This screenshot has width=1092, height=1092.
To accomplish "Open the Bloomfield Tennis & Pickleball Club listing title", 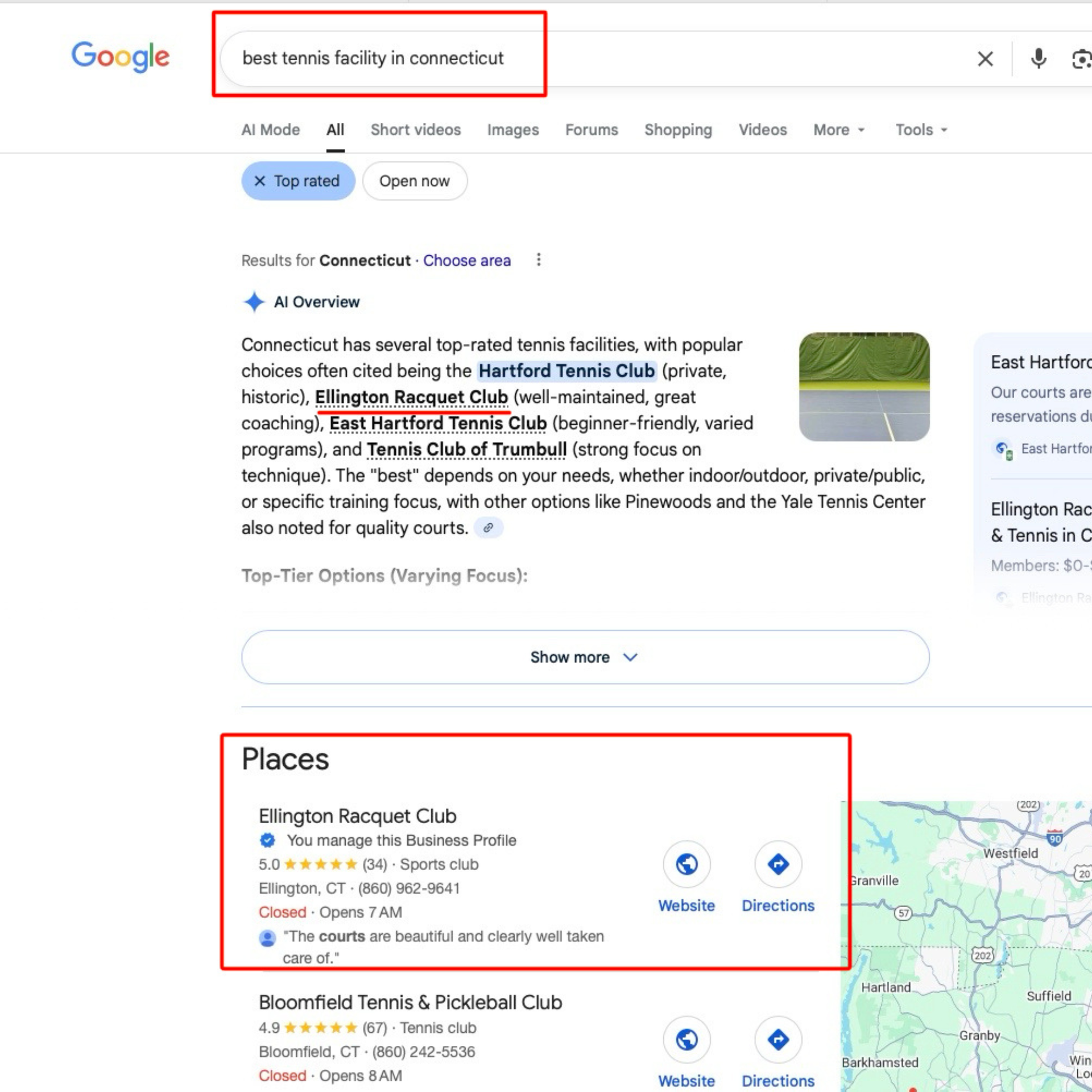I will 410,1002.
